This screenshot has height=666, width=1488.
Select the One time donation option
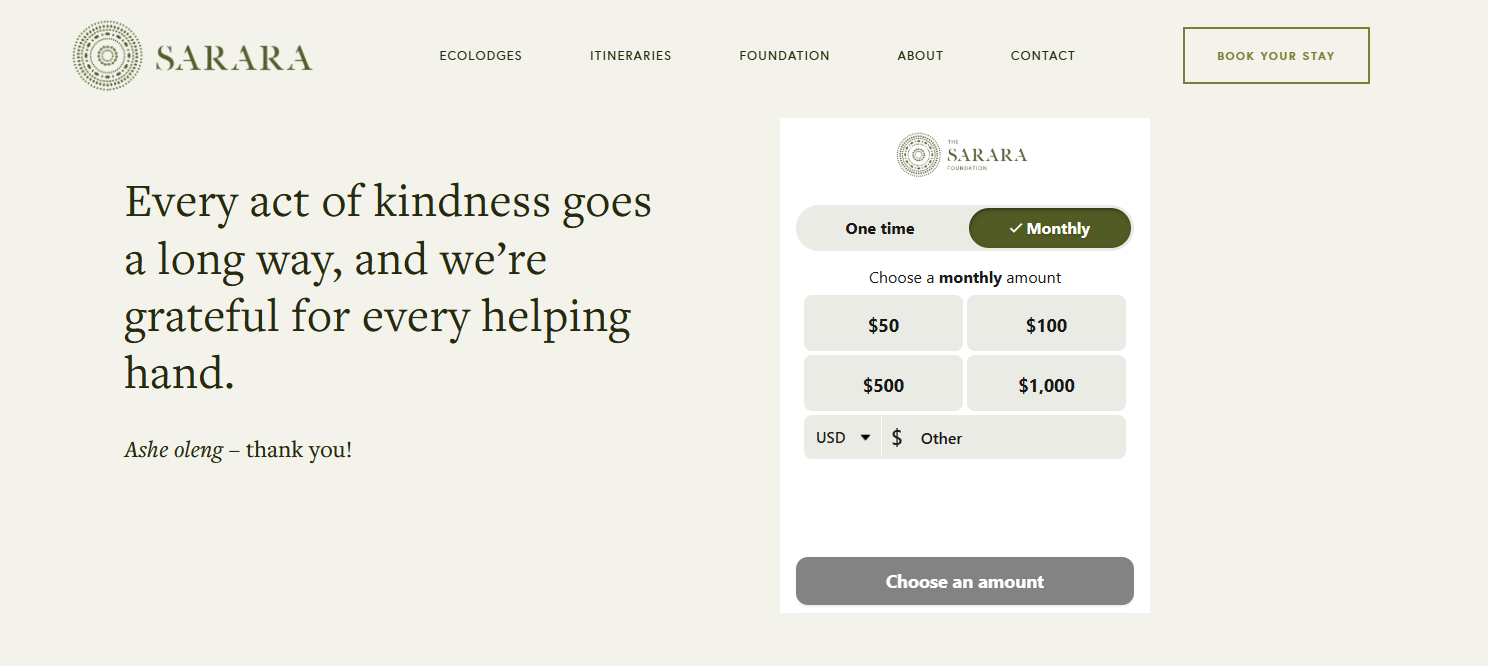coord(880,228)
